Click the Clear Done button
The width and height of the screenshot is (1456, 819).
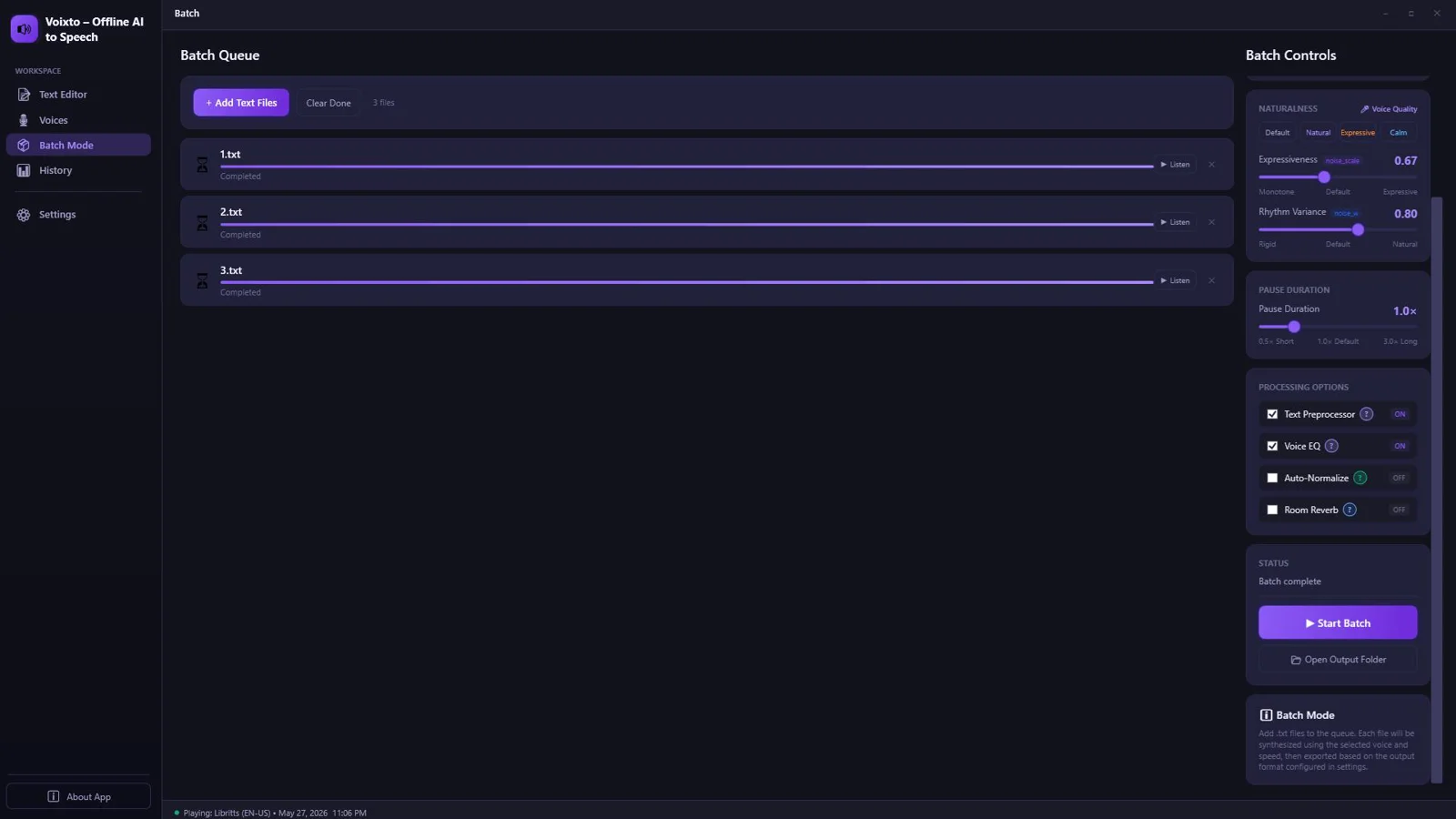329,103
